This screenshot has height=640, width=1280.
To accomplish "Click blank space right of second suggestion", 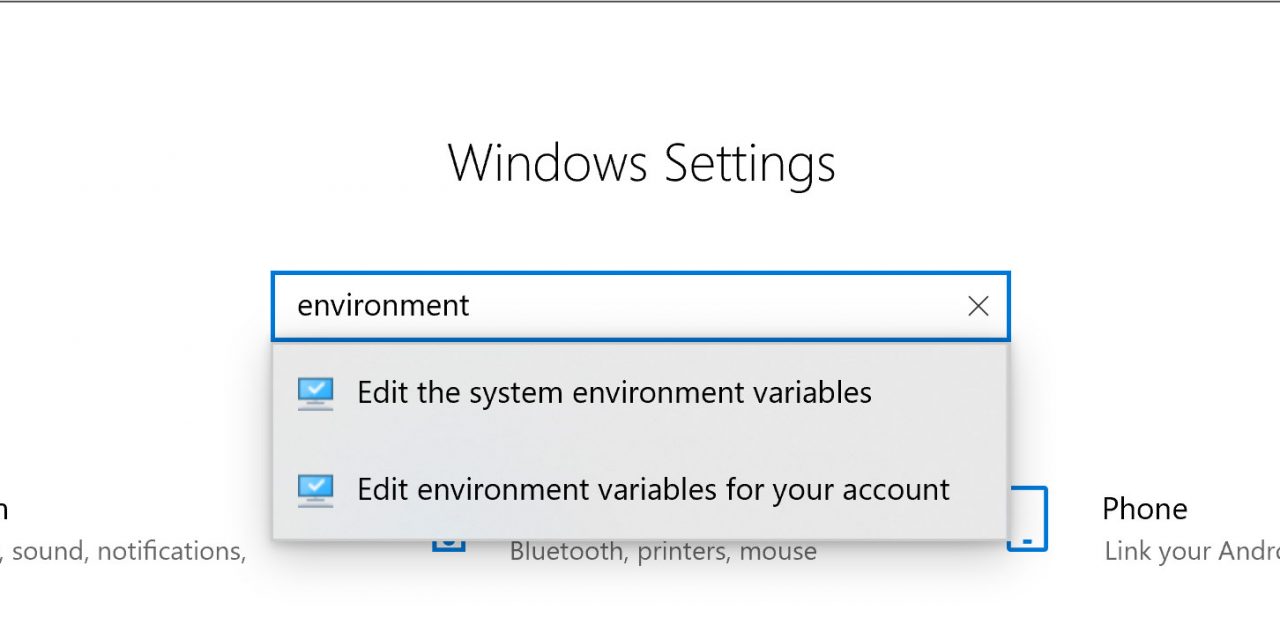I will (x=980, y=490).
